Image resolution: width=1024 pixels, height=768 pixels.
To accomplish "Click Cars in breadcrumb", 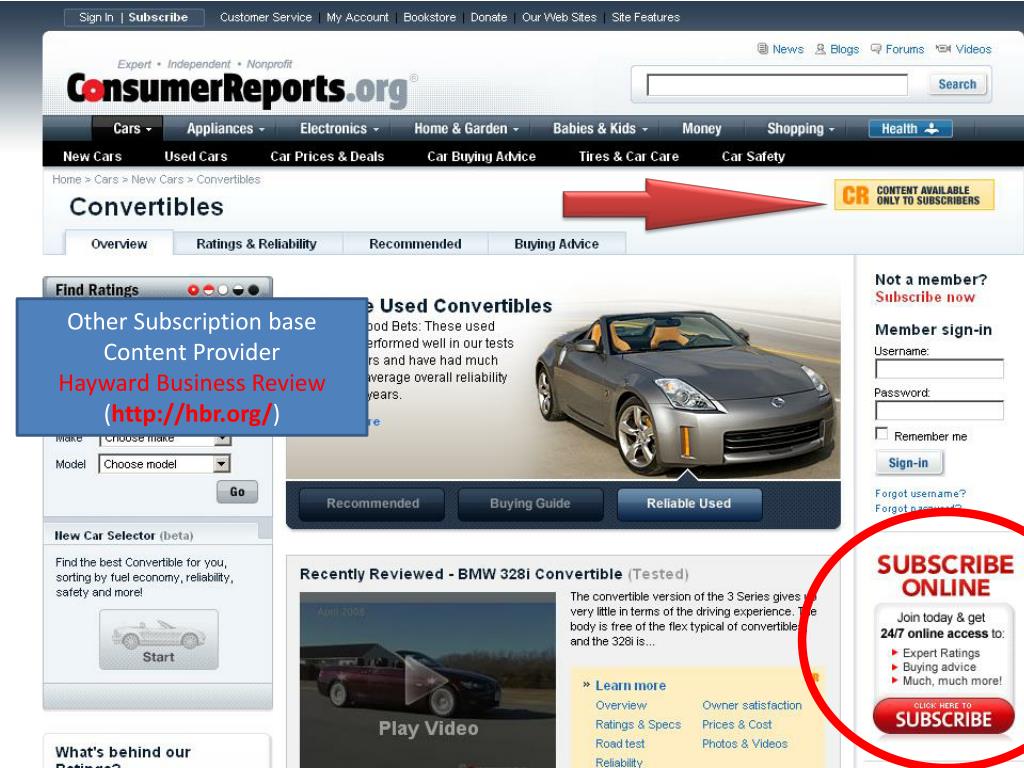I will coord(106,180).
